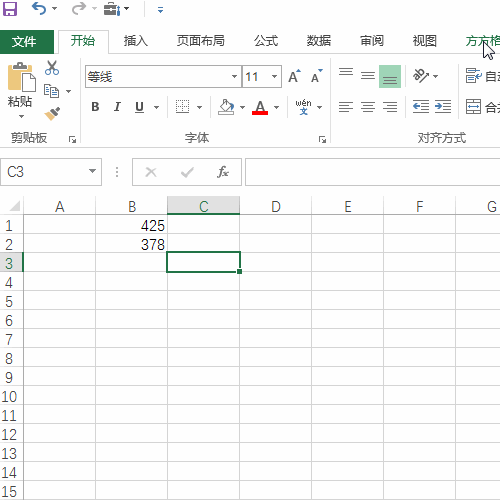
Task: Open the 字体 group dialog launcher
Action: (322, 139)
